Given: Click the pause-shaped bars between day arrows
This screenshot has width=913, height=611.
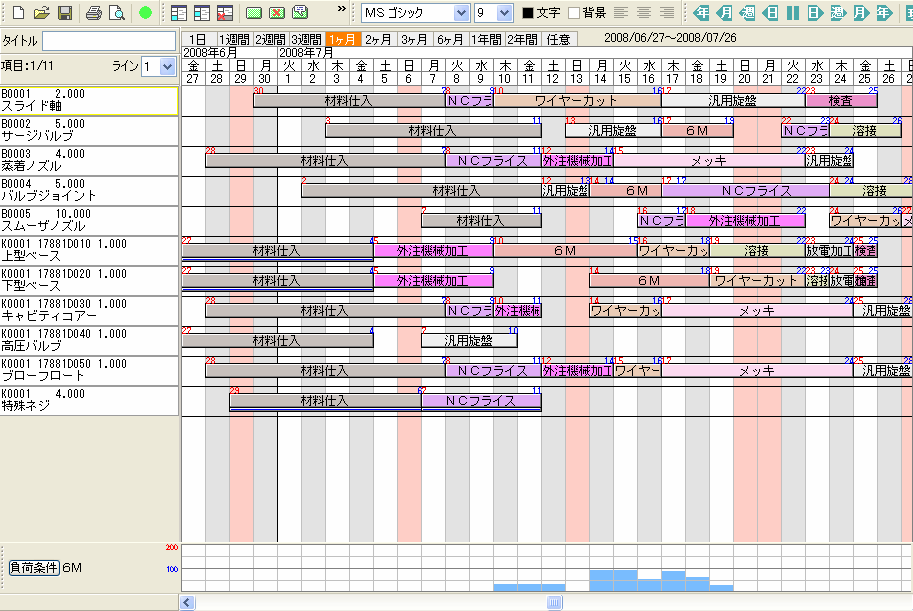Looking at the screenshot, I should (792, 12).
